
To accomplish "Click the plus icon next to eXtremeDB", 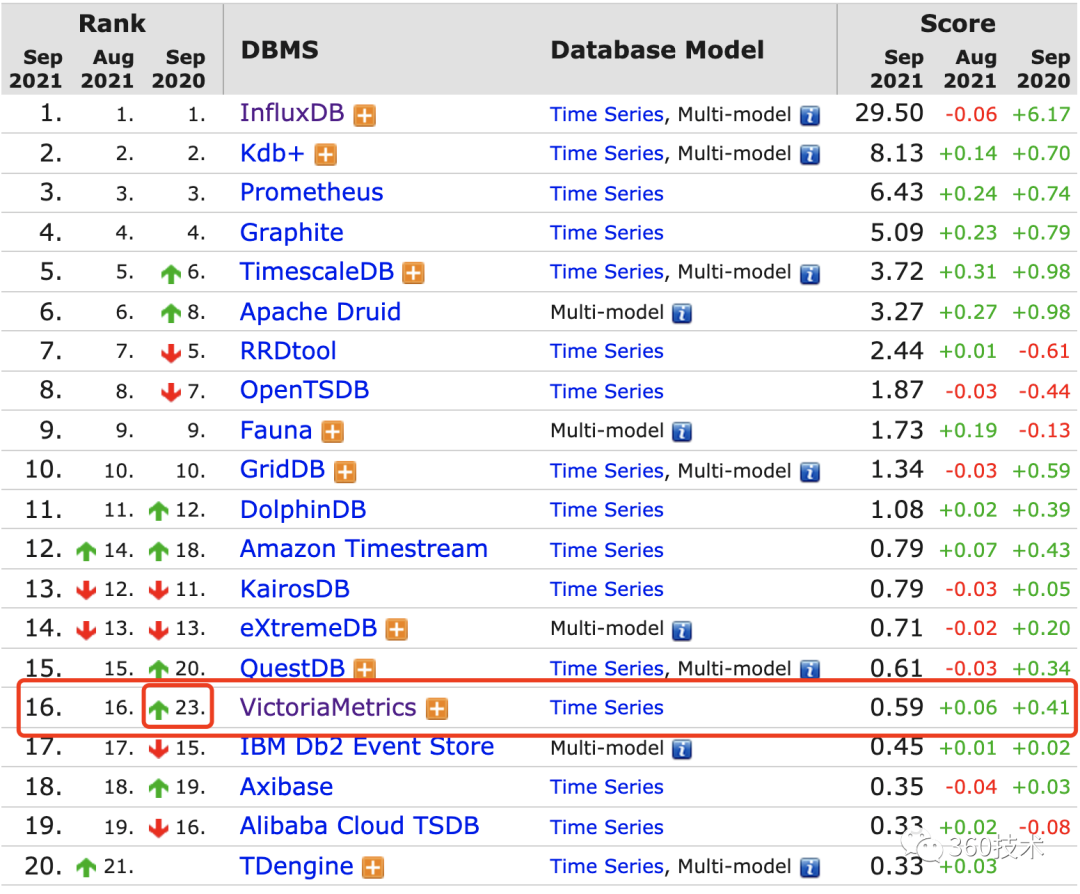I will tap(397, 630).
